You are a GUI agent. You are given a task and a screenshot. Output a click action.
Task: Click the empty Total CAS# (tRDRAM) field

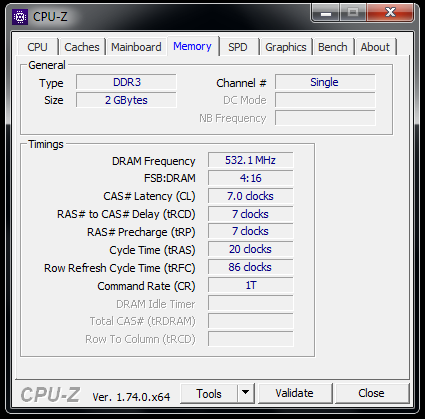point(251,322)
